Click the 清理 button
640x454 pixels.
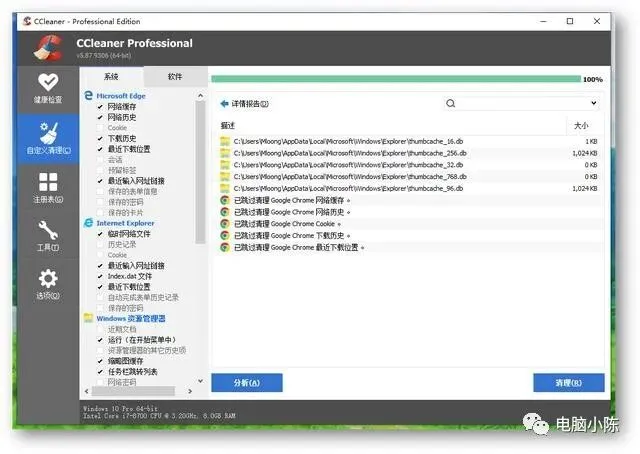pyautogui.click(x=569, y=383)
